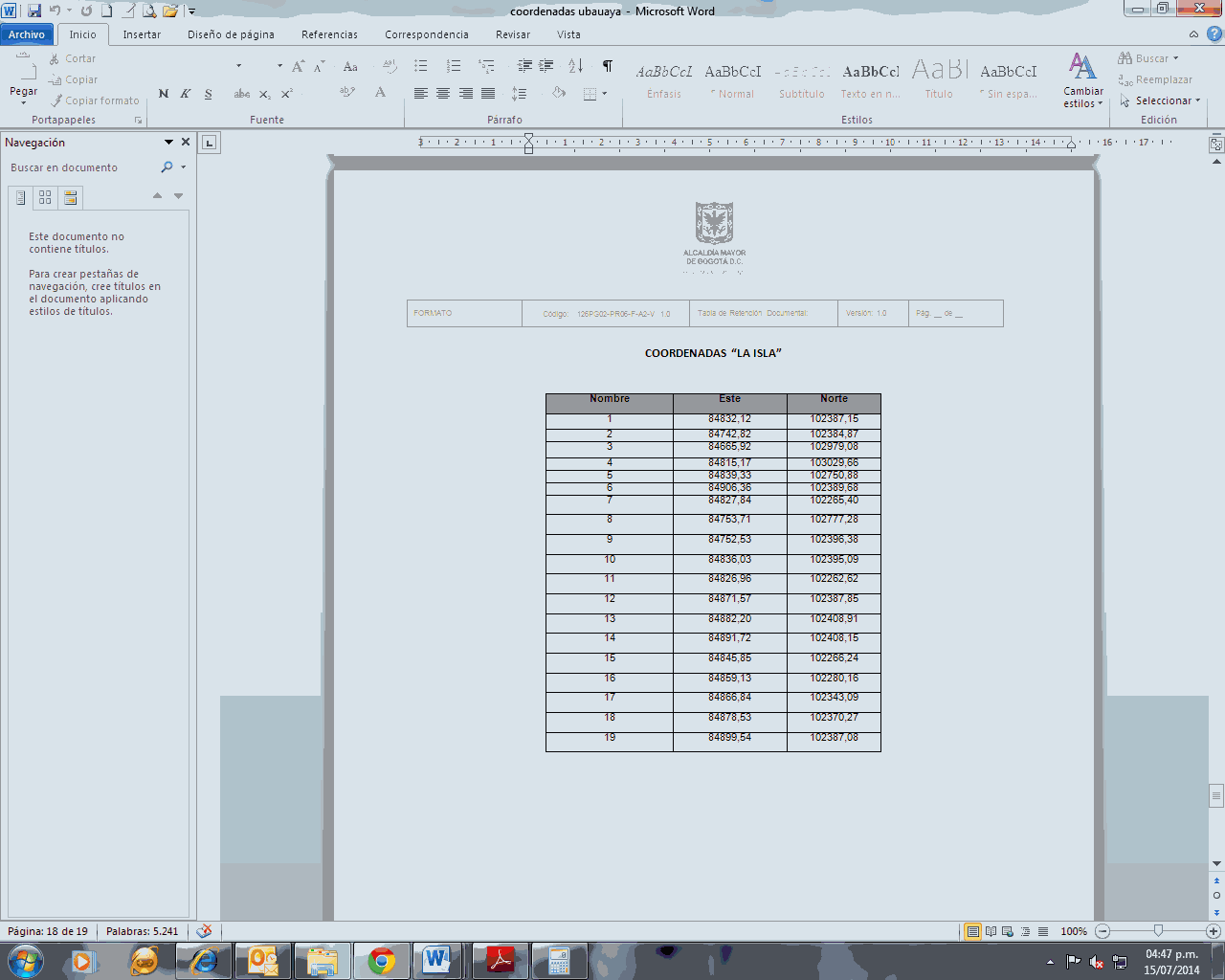Screen dimensions: 1225x980
Task: Click the Buscar en documento search field
Action: coord(81,167)
